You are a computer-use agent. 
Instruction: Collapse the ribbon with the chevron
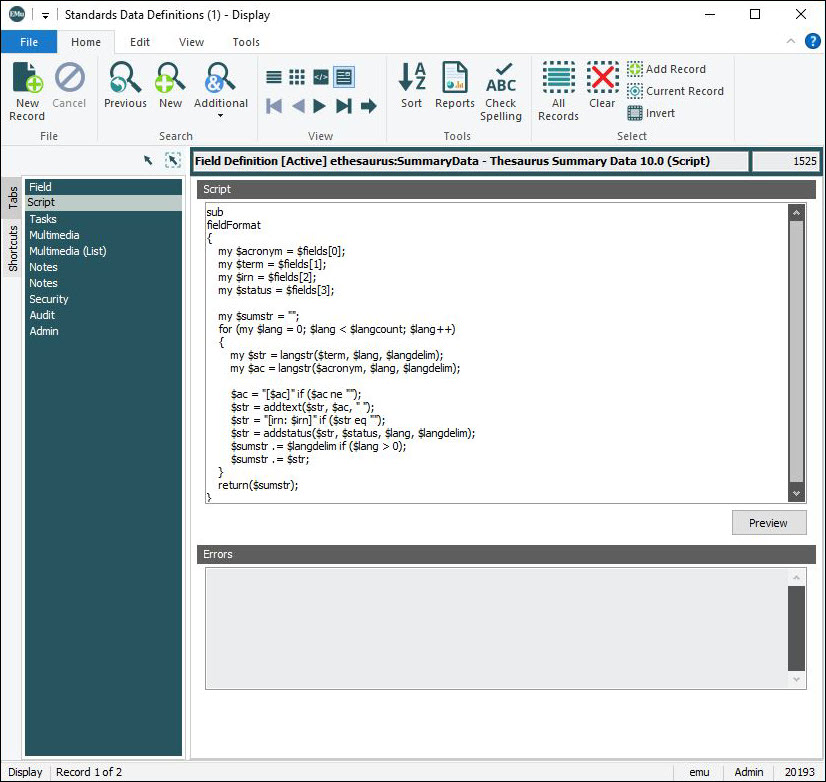(x=791, y=42)
